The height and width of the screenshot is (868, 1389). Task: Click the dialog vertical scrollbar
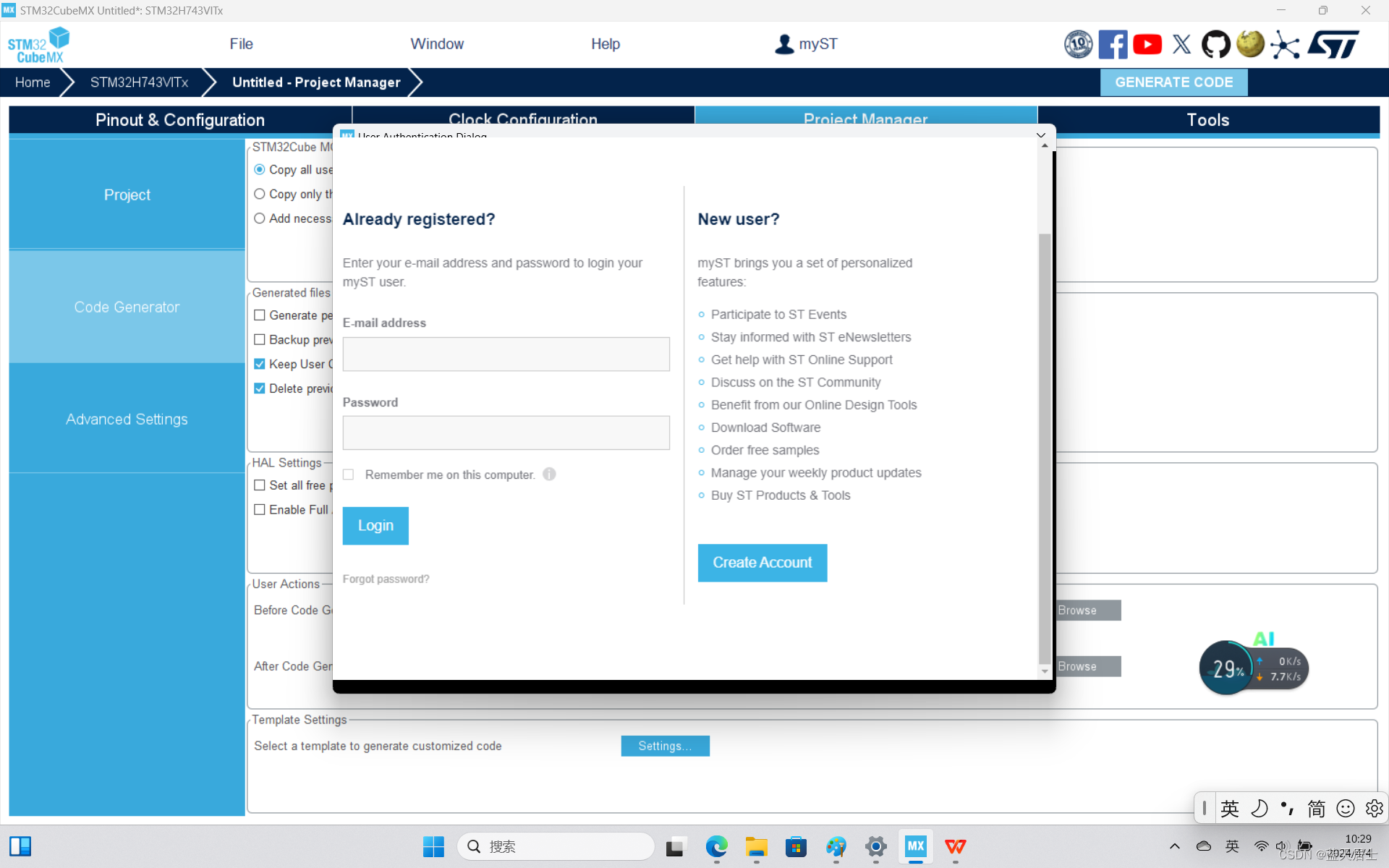(1044, 448)
